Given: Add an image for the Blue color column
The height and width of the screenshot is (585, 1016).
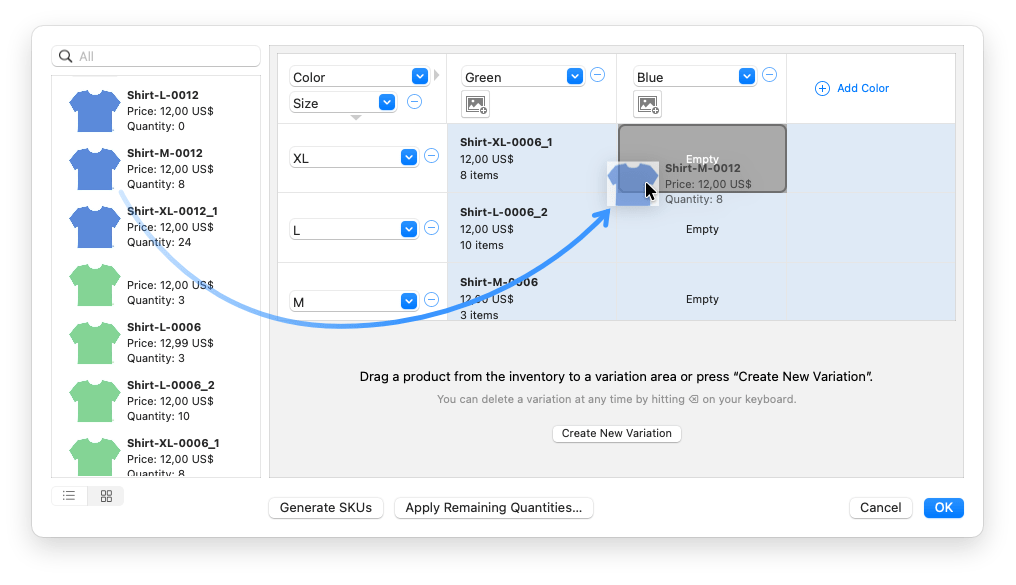Looking at the screenshot, I should click(648, 104).
